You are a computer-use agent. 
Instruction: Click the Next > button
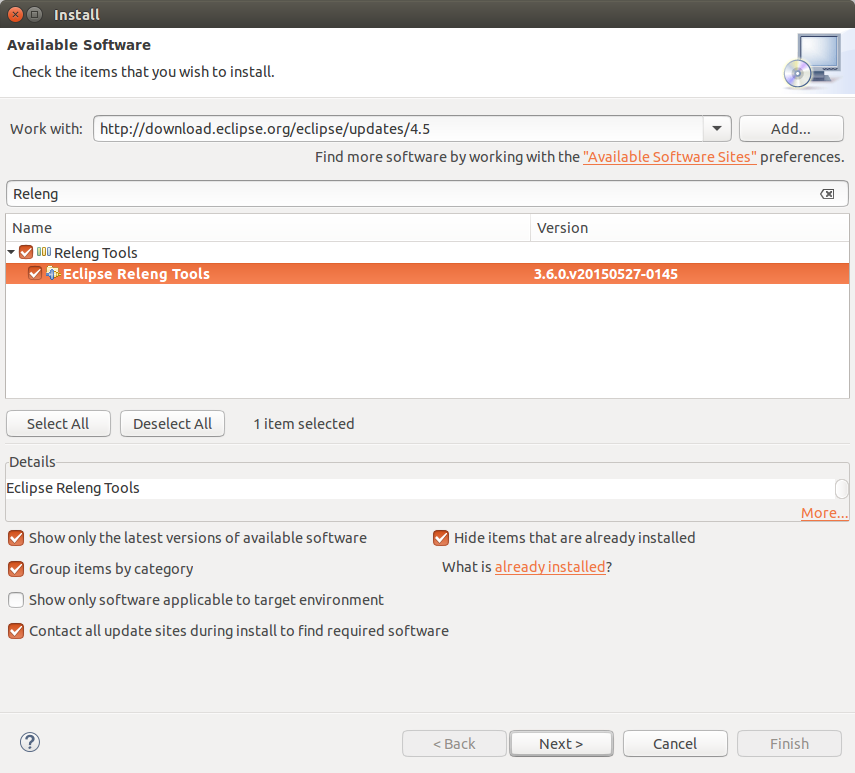561,744
